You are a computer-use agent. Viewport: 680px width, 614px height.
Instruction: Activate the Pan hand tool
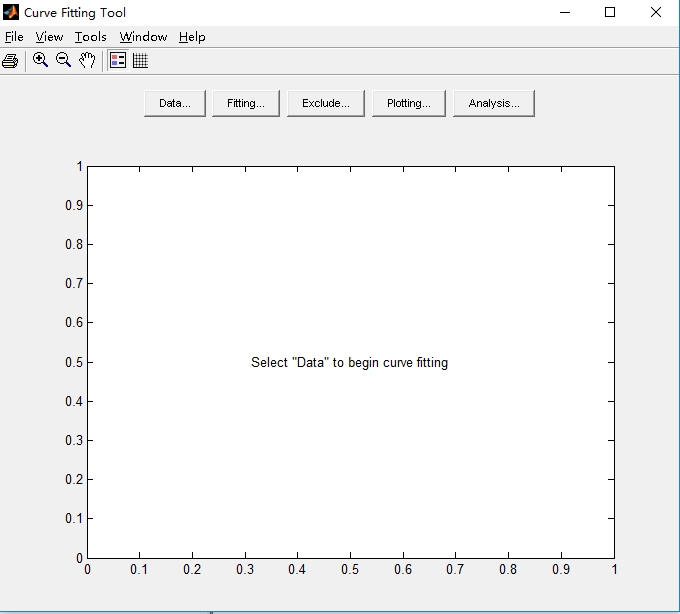coord(87,60)
